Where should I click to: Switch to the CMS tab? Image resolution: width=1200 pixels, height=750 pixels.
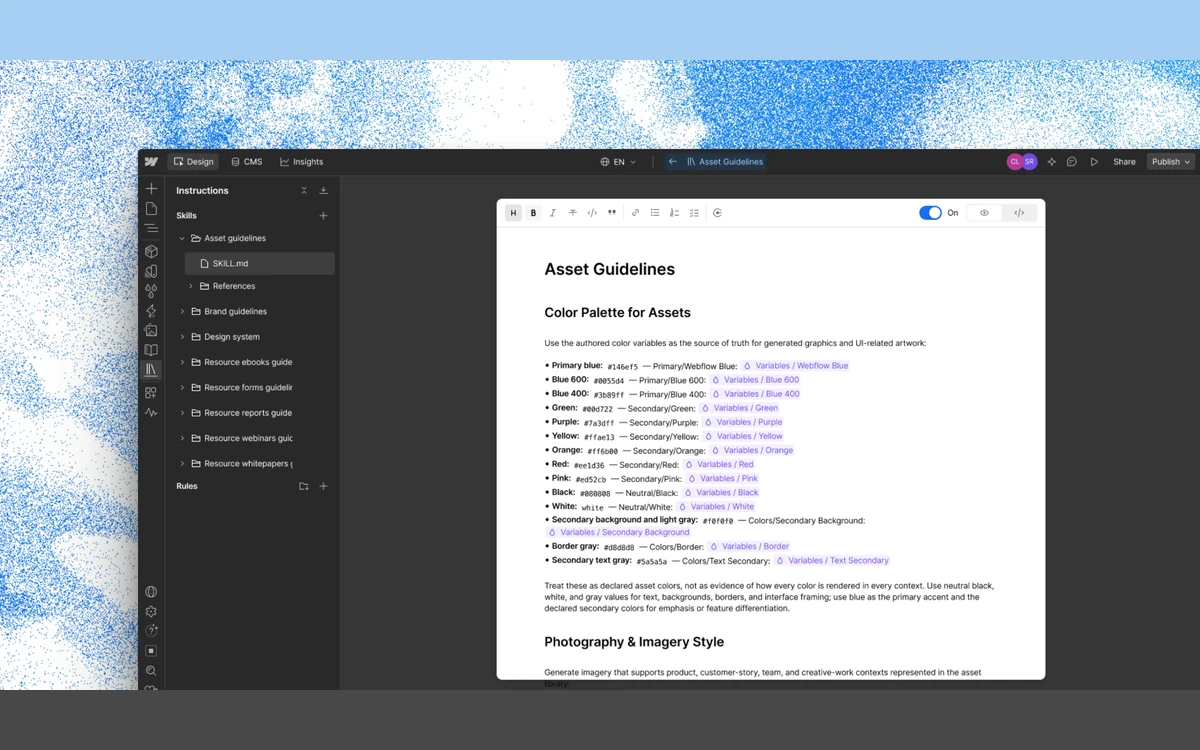point(246,162)
